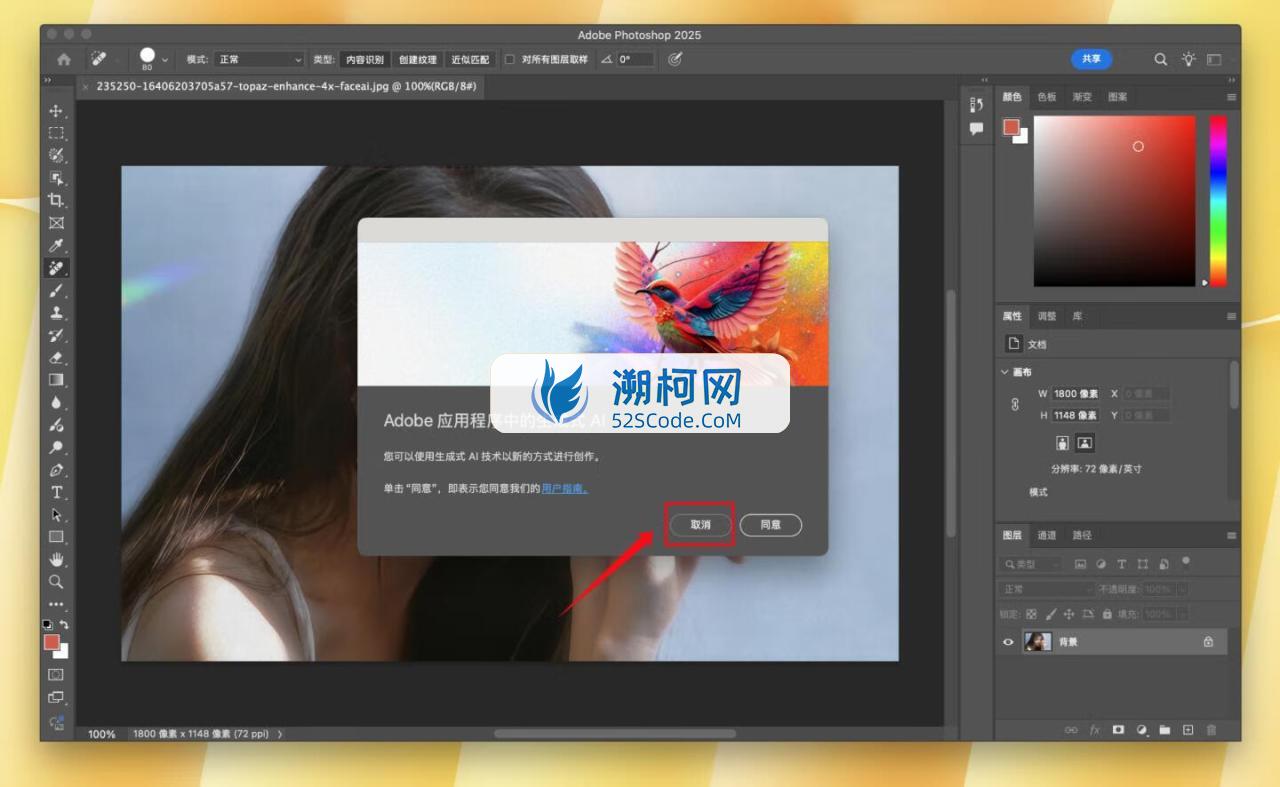Viewport: 1280px width, 787px height.
Task: Select the Eraser tool
Action: click(56, 357)
